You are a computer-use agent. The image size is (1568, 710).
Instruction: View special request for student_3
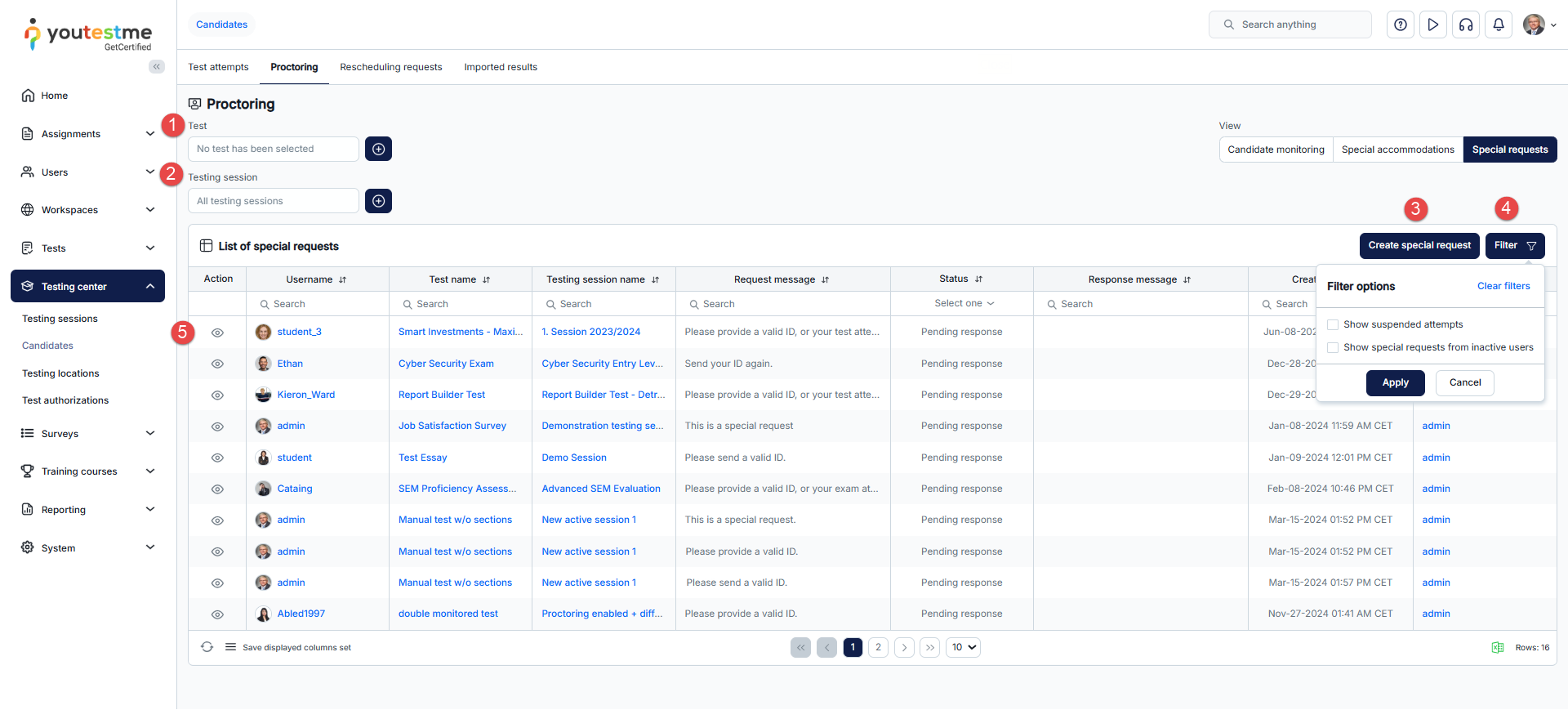click(x=217, y=333)
